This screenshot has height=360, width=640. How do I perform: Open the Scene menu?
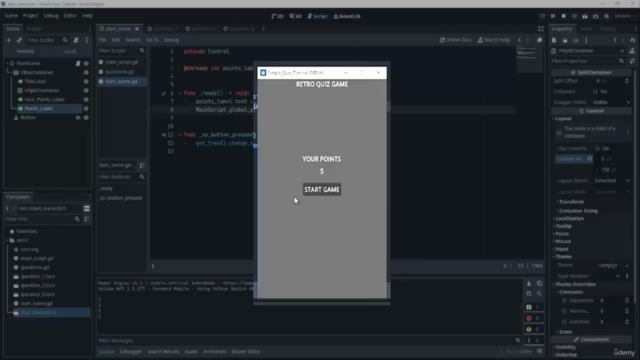coord(11,16)
